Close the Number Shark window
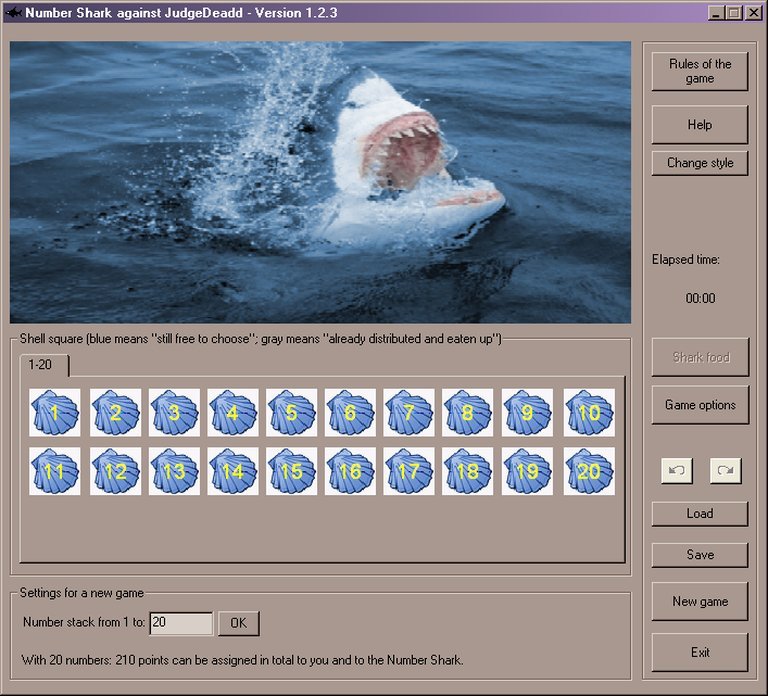Screen dimensions: 768x696 click(x=753, y=13)
